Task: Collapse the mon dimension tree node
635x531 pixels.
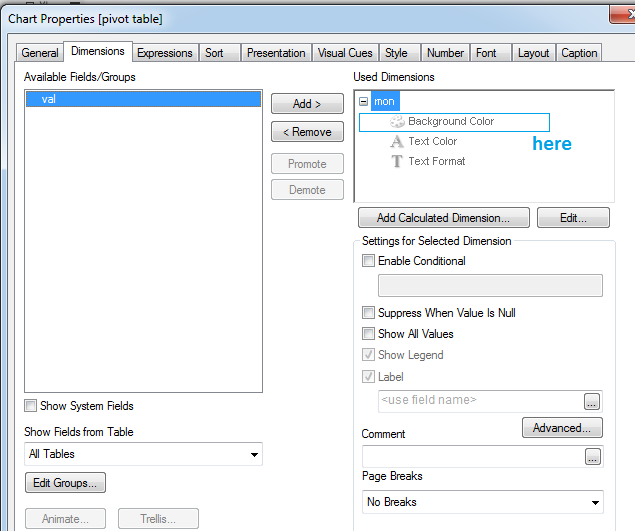Action: pyautogui.click(x=364, y=101)
